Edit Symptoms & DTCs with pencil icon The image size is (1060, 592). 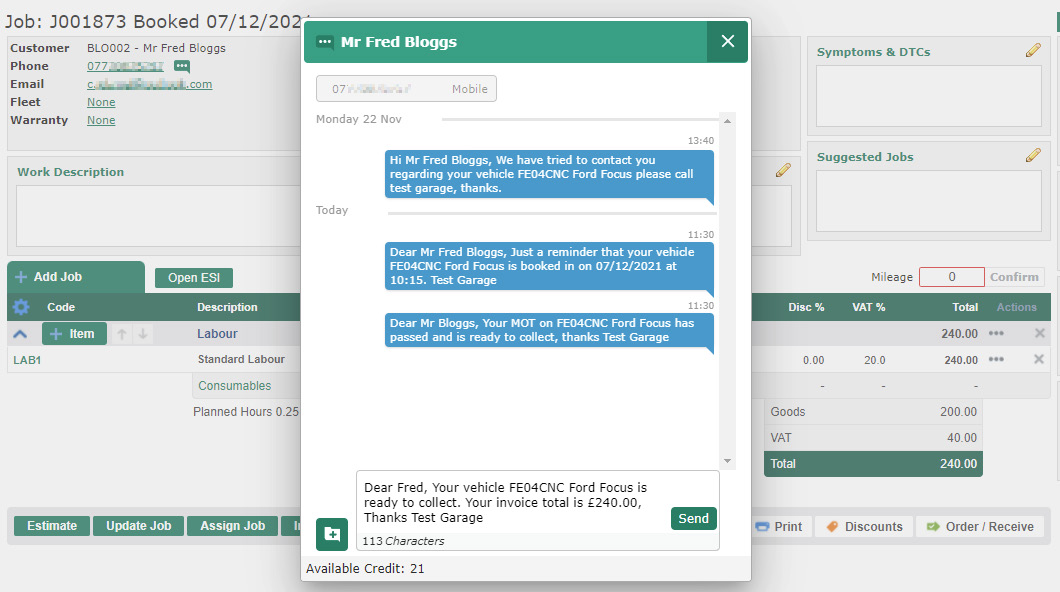[1033, 51]
